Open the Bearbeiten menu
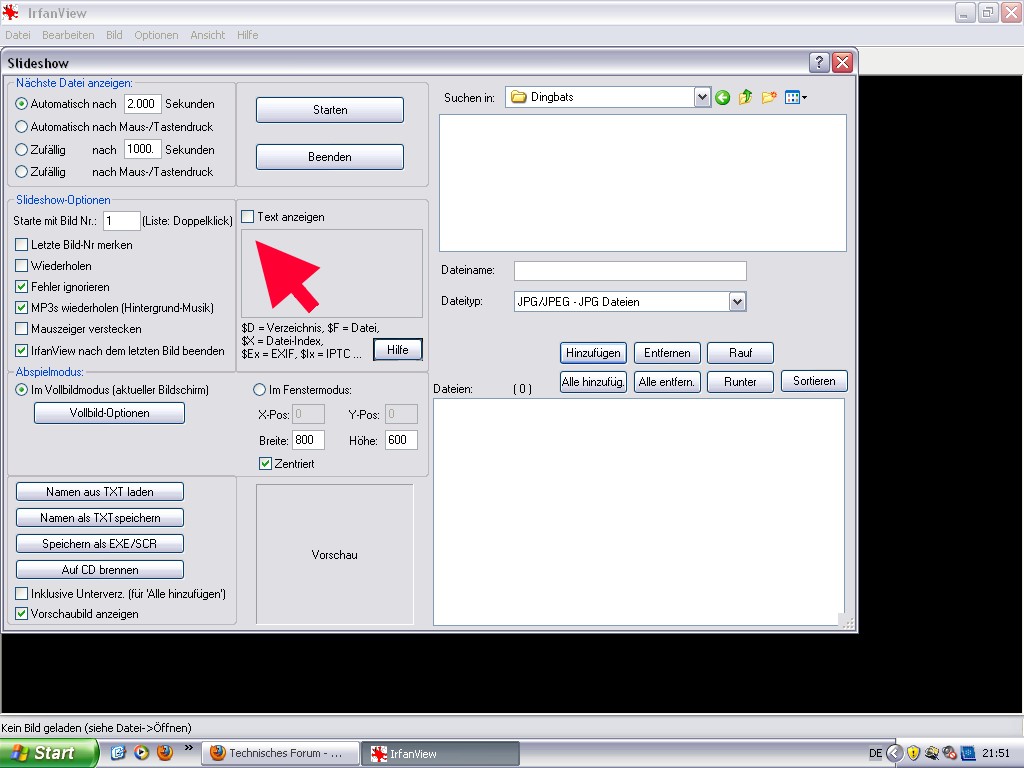The image size is (1024, 768). pyautogui.click(x=68, y=35)
